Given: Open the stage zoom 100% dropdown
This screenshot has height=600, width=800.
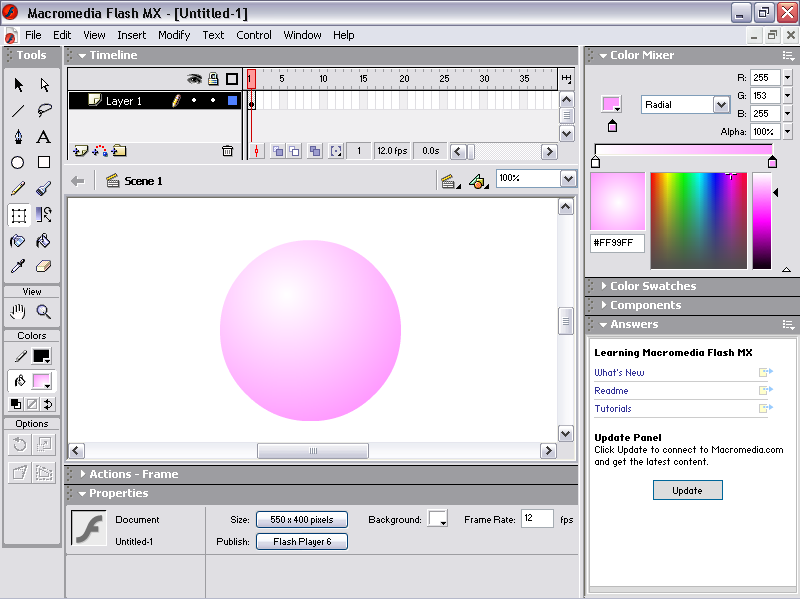Looking at the screenshot, I should pos(568,179).
